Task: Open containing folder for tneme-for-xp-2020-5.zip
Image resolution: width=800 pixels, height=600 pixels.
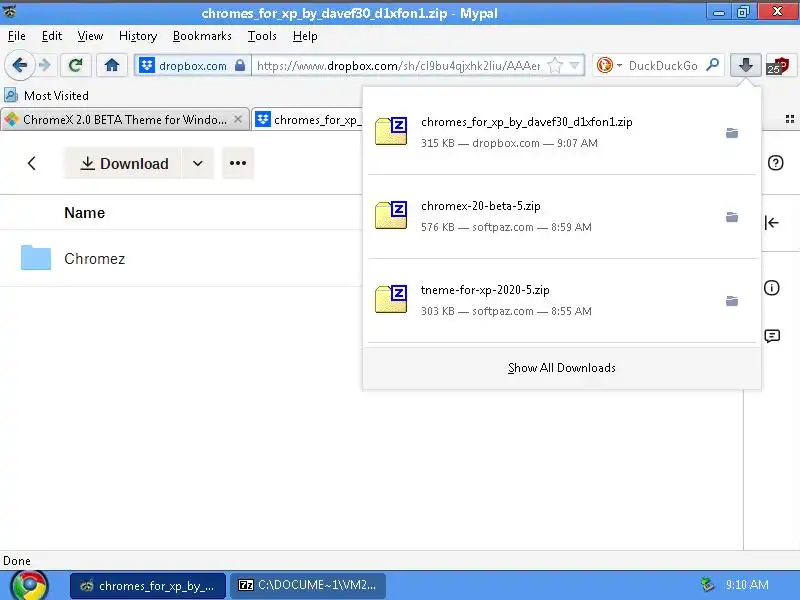Action: coord(732,301)
